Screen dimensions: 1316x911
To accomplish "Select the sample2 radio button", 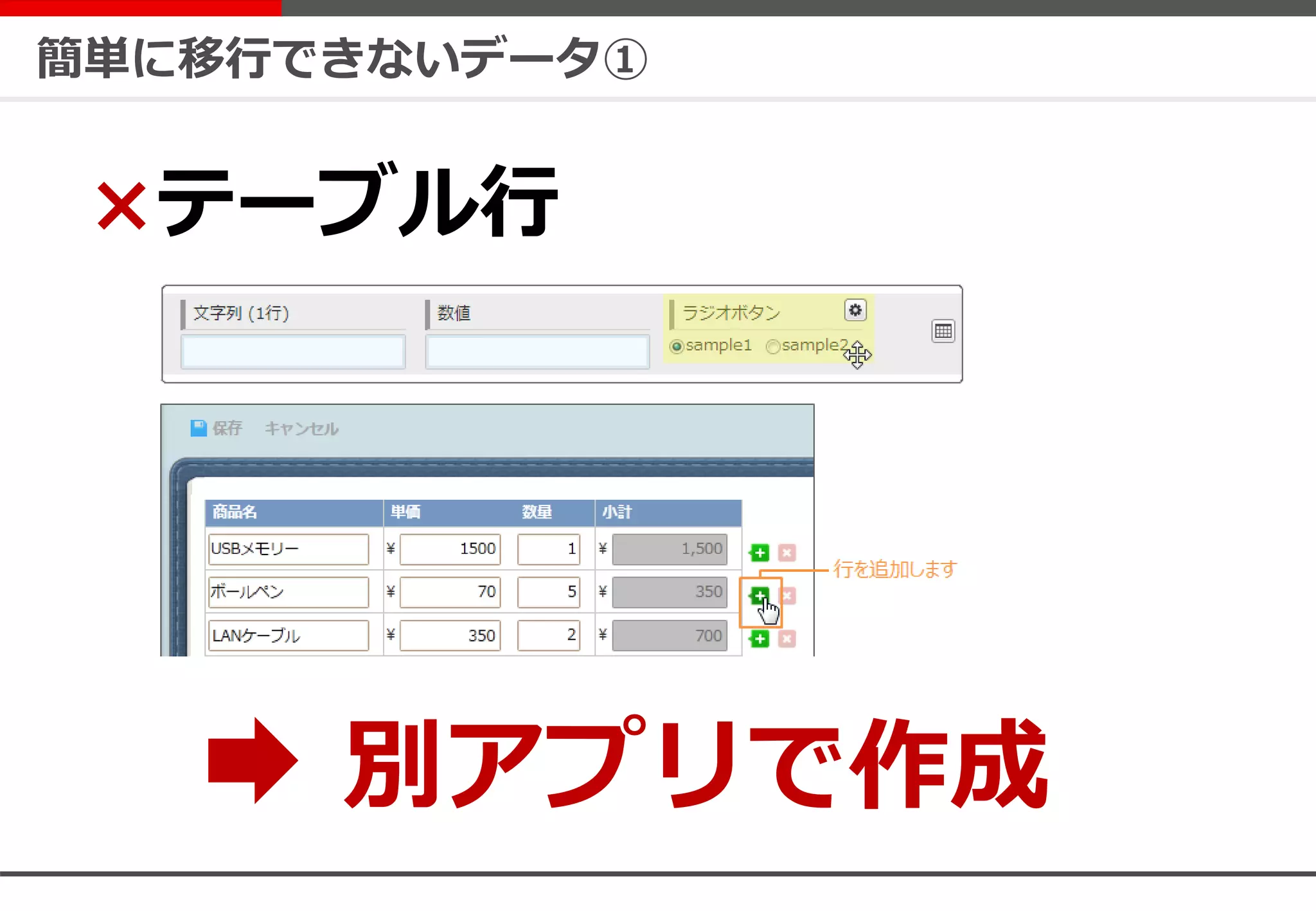I will tap(773, 347).
